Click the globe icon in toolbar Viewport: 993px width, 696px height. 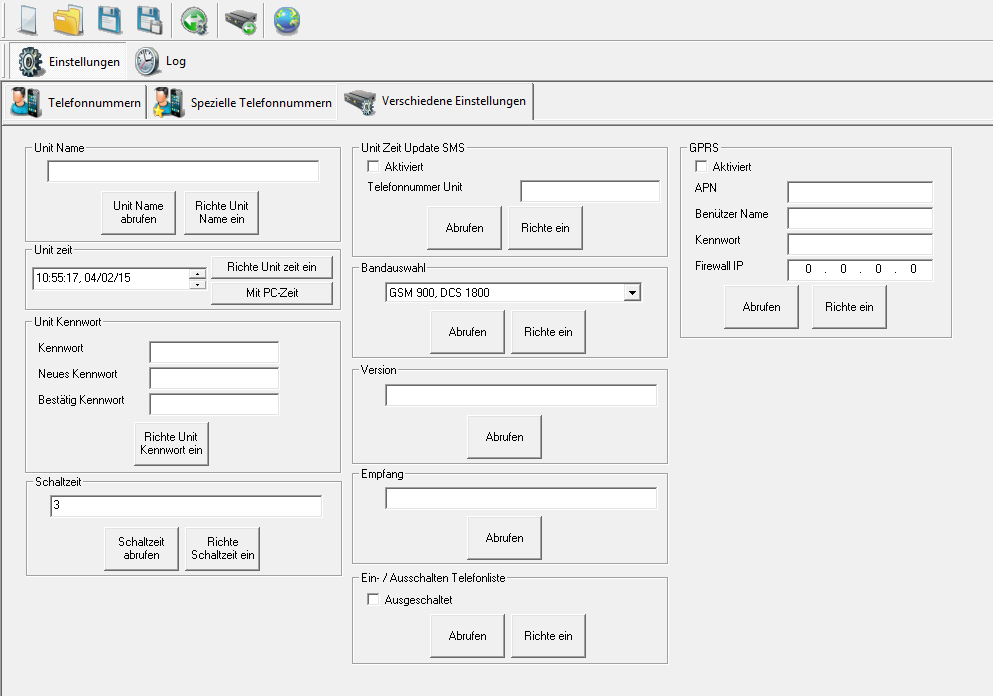point(287,20)
